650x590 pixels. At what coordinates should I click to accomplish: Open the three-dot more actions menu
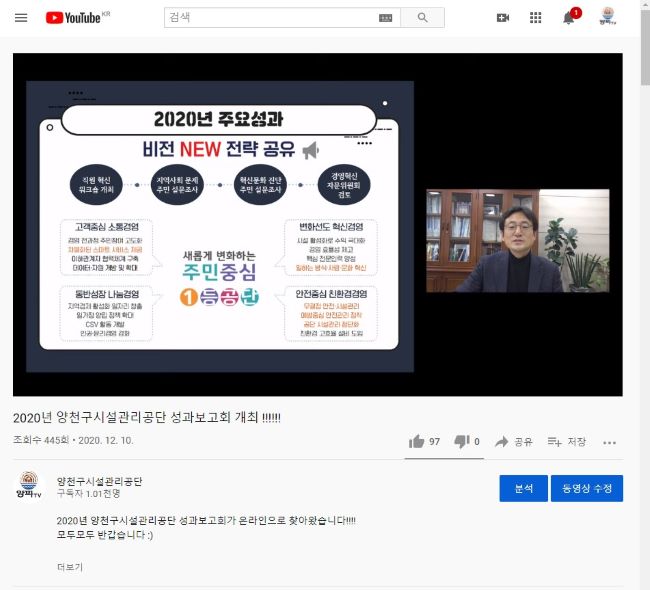coord(609,443)
